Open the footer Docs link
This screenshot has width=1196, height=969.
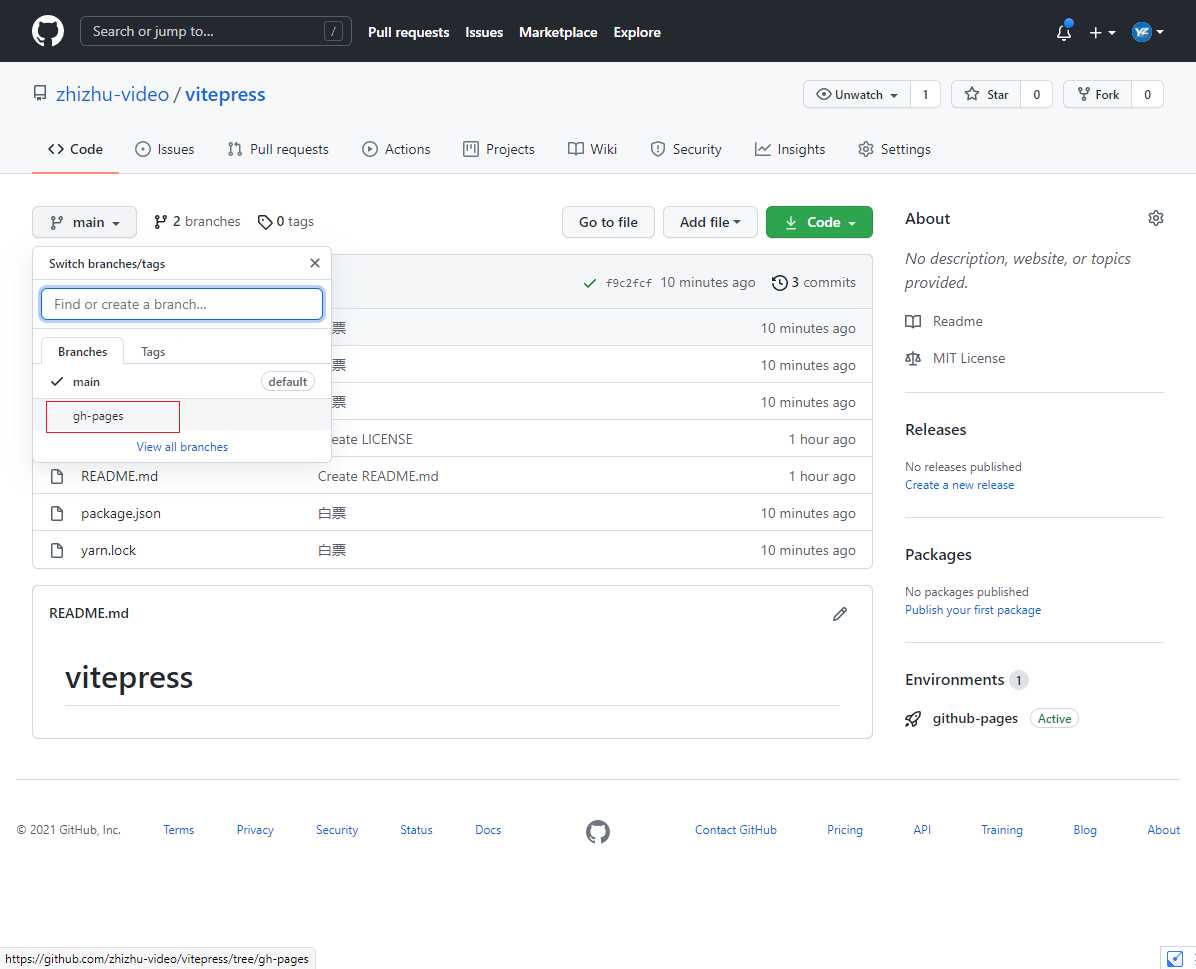point(488,830)
